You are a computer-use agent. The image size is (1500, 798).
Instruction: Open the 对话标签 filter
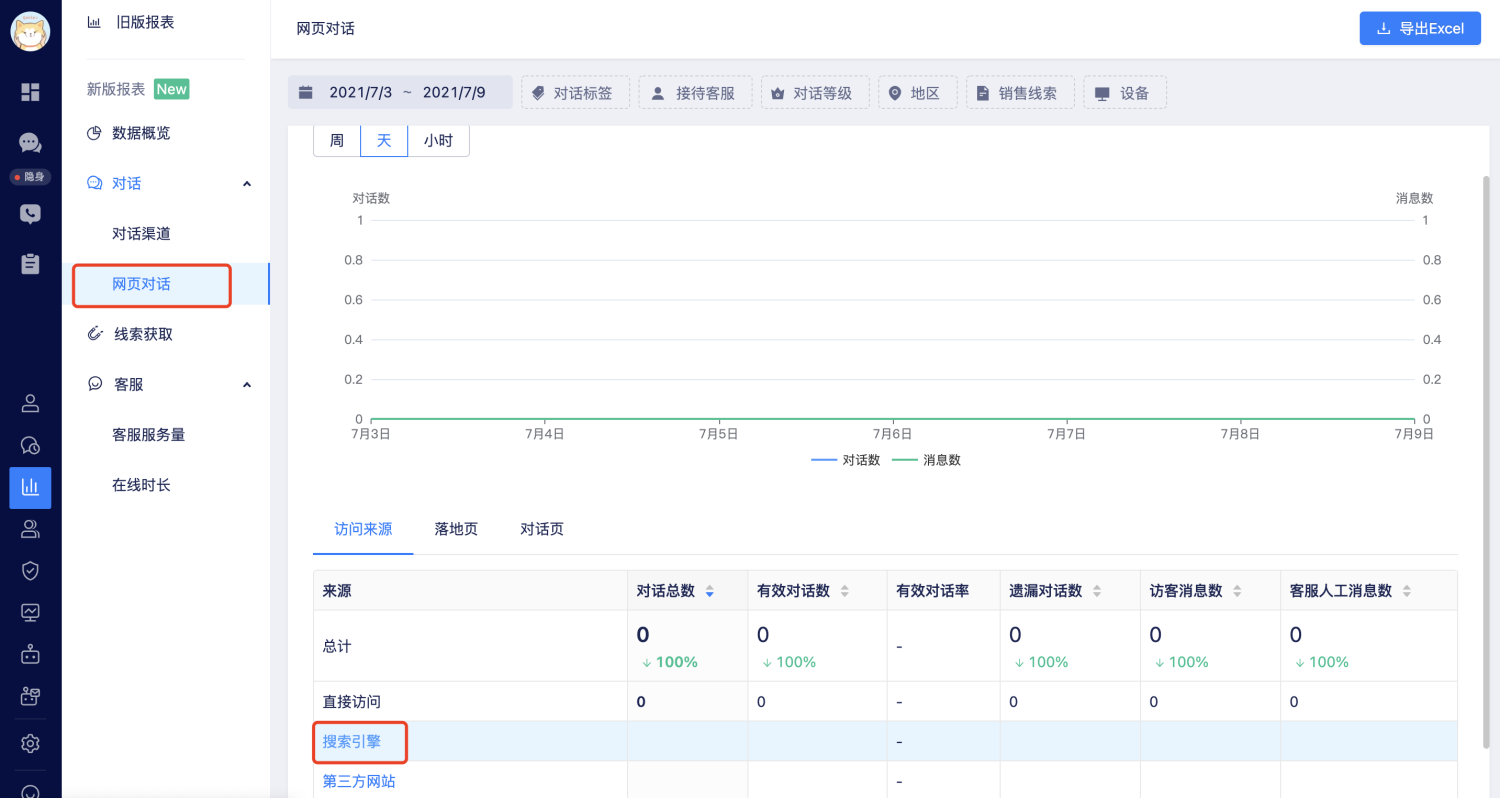(575, 93)
